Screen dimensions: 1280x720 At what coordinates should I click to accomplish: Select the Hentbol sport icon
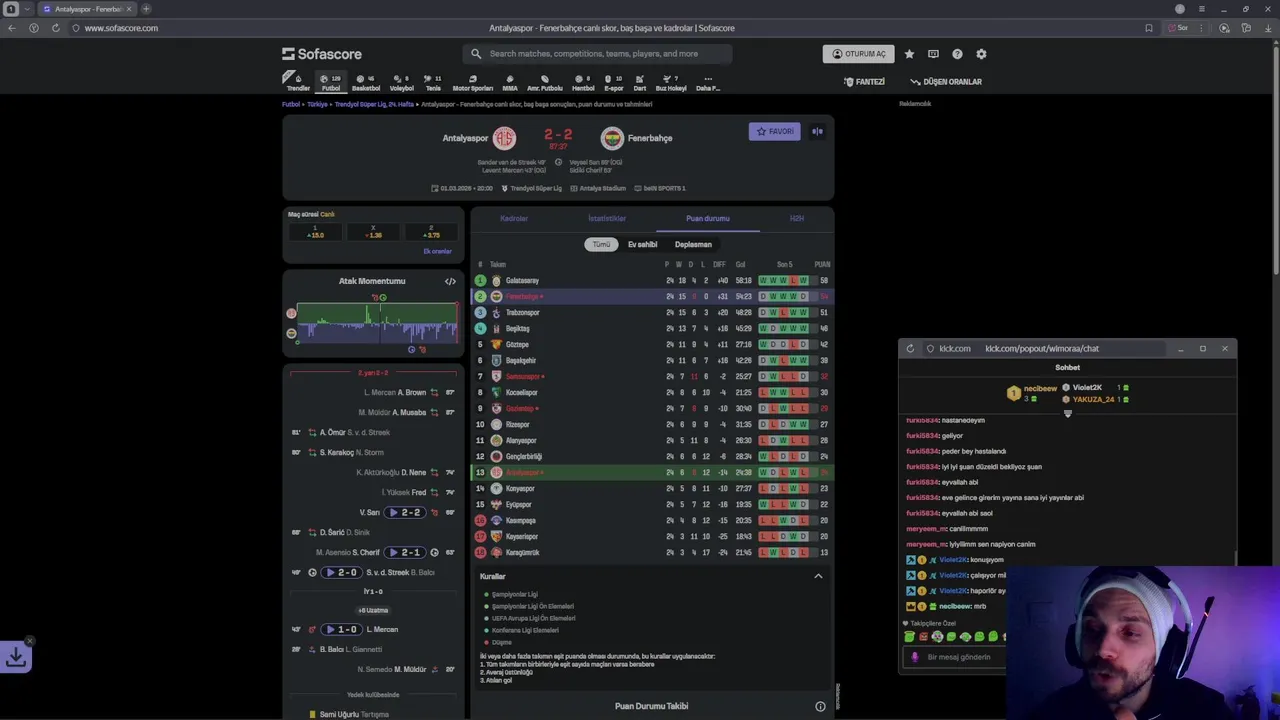click(x=583, y=82)
